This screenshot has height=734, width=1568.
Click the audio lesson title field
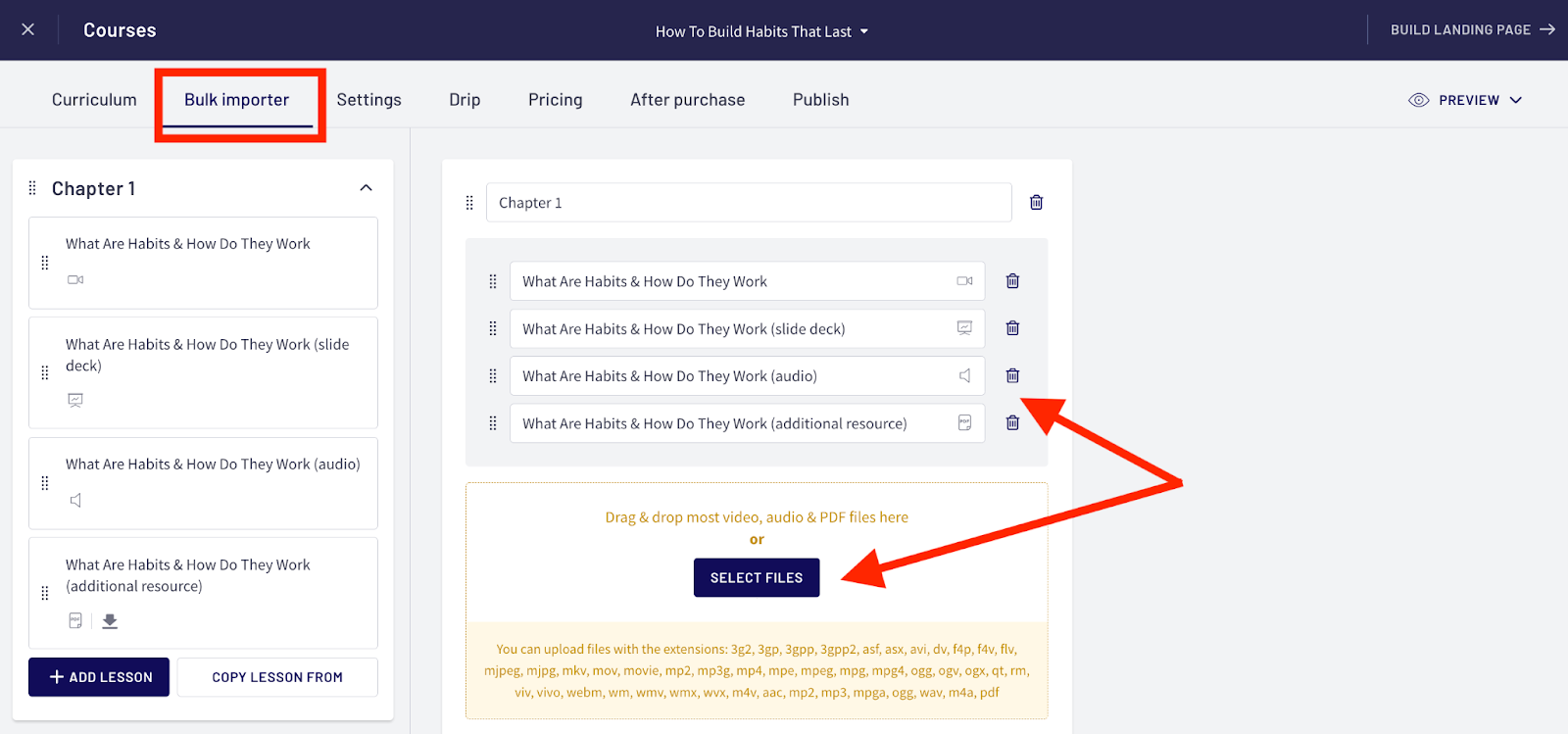coord(747,376)
